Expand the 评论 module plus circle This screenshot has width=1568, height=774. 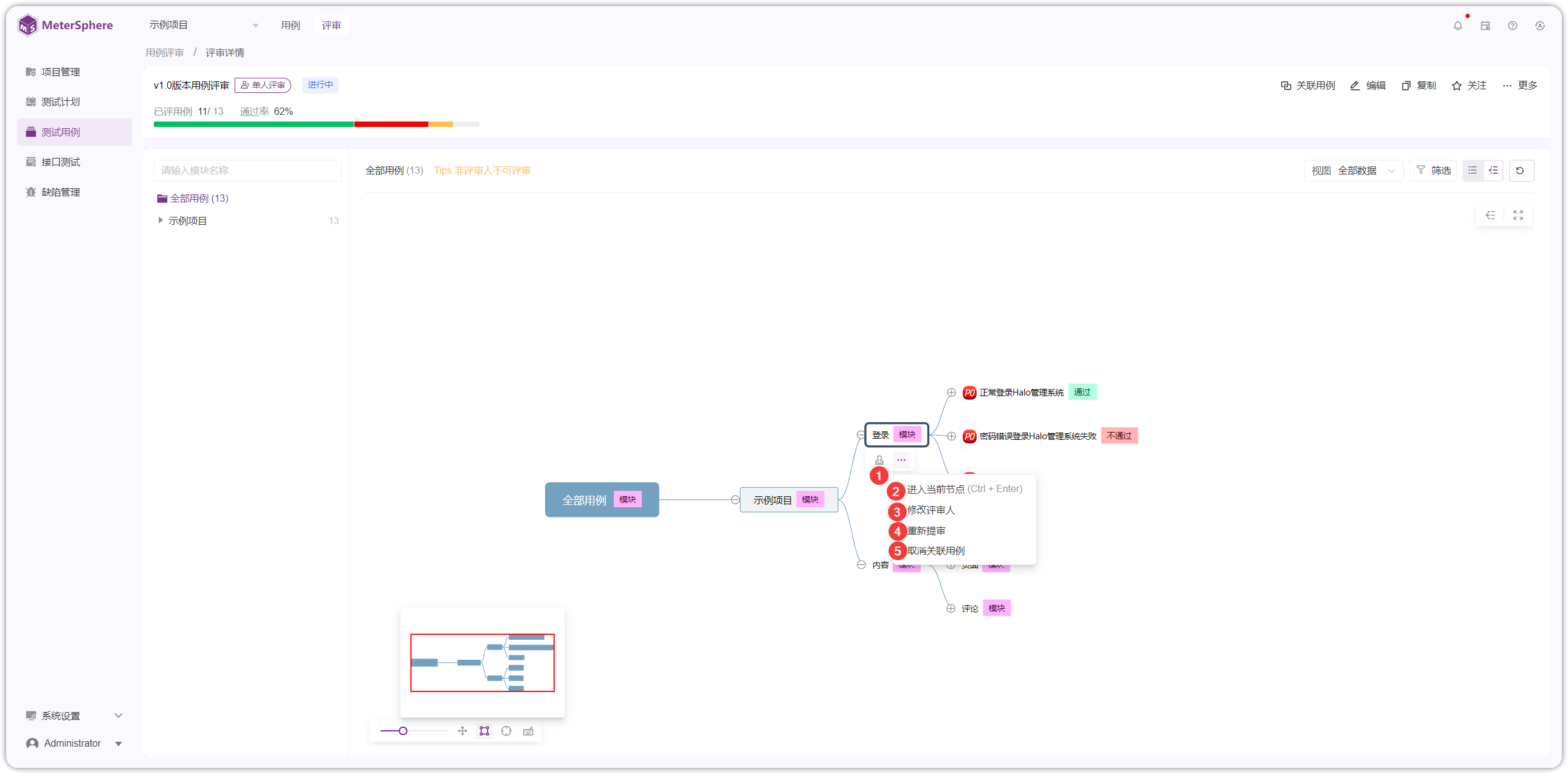click(x=951, y=609)
